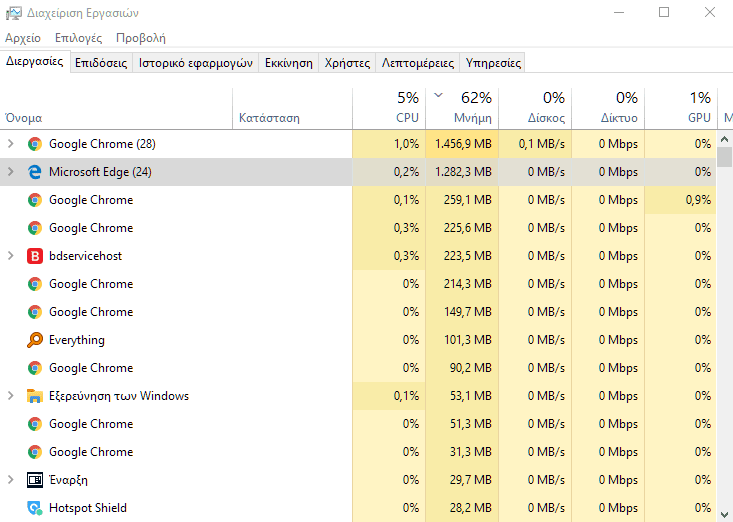Click the 53,1 MB memory value
The width and height of the screenshot is (733, 522).
[471, 396]
